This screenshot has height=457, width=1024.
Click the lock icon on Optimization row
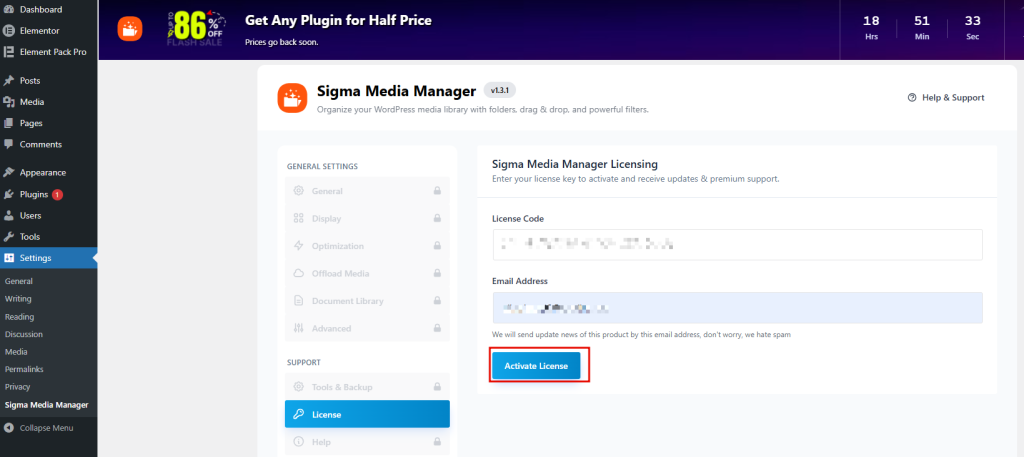pyautogui.click(x=437, y=245)
